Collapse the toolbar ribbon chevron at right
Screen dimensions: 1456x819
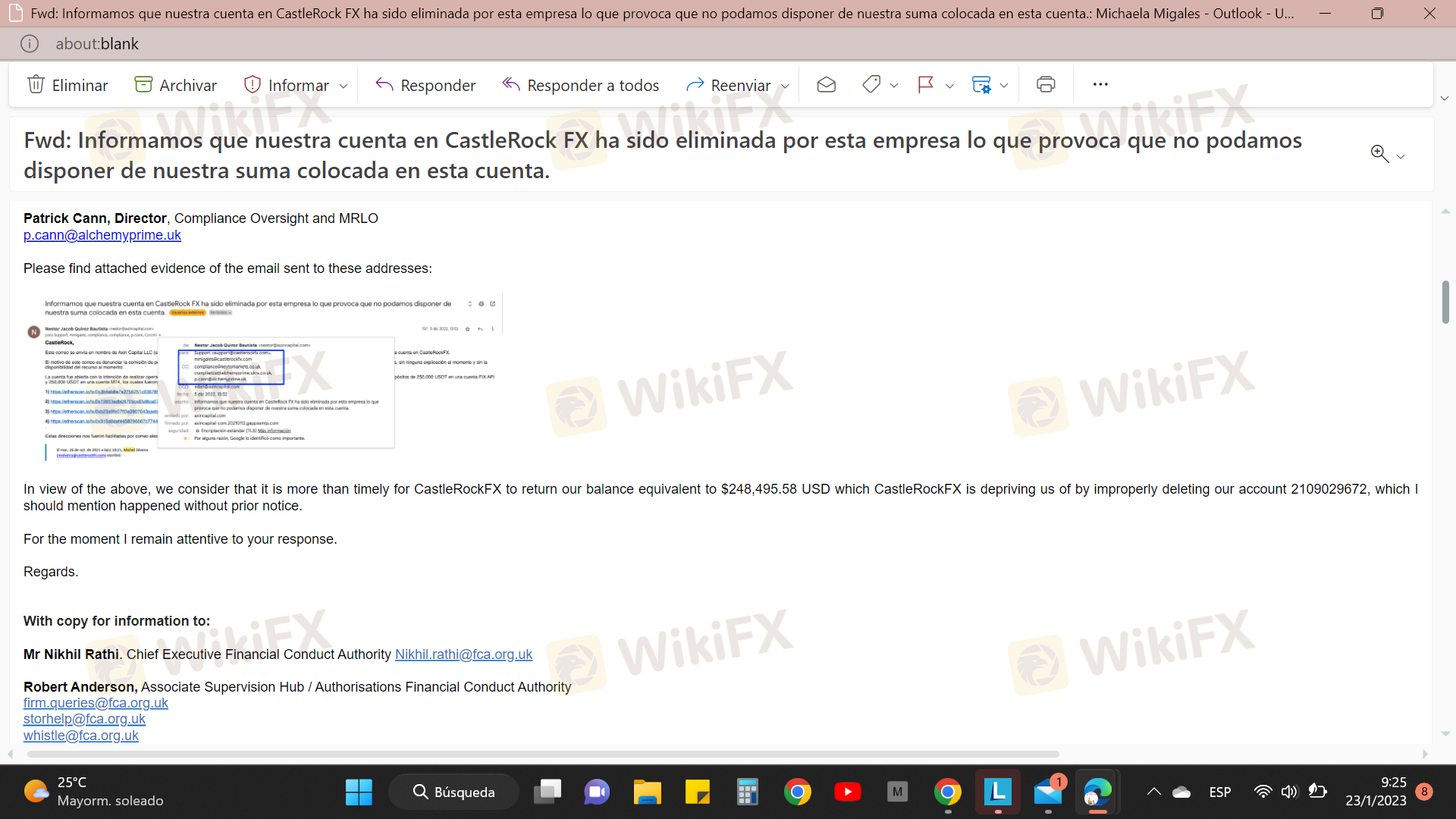click(1445, 99)
